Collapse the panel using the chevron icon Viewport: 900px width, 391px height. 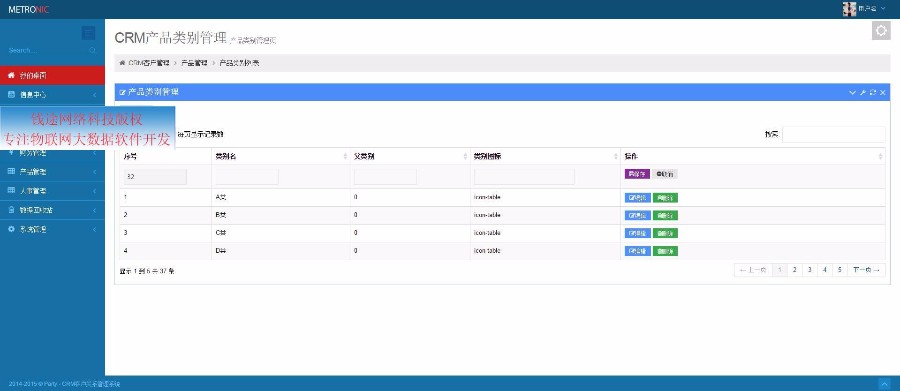(x=852, y=92)
